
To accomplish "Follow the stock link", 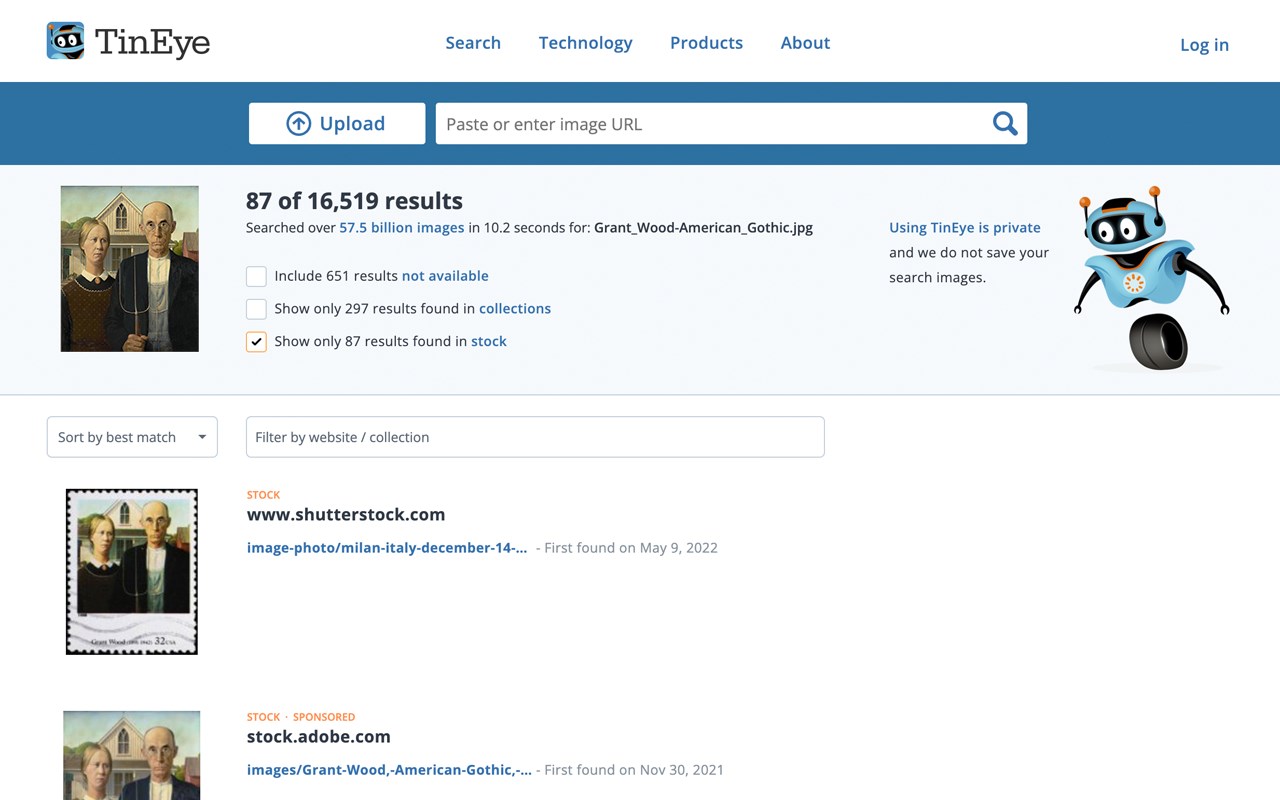I will pyautogui.click(x=489, y=342).
